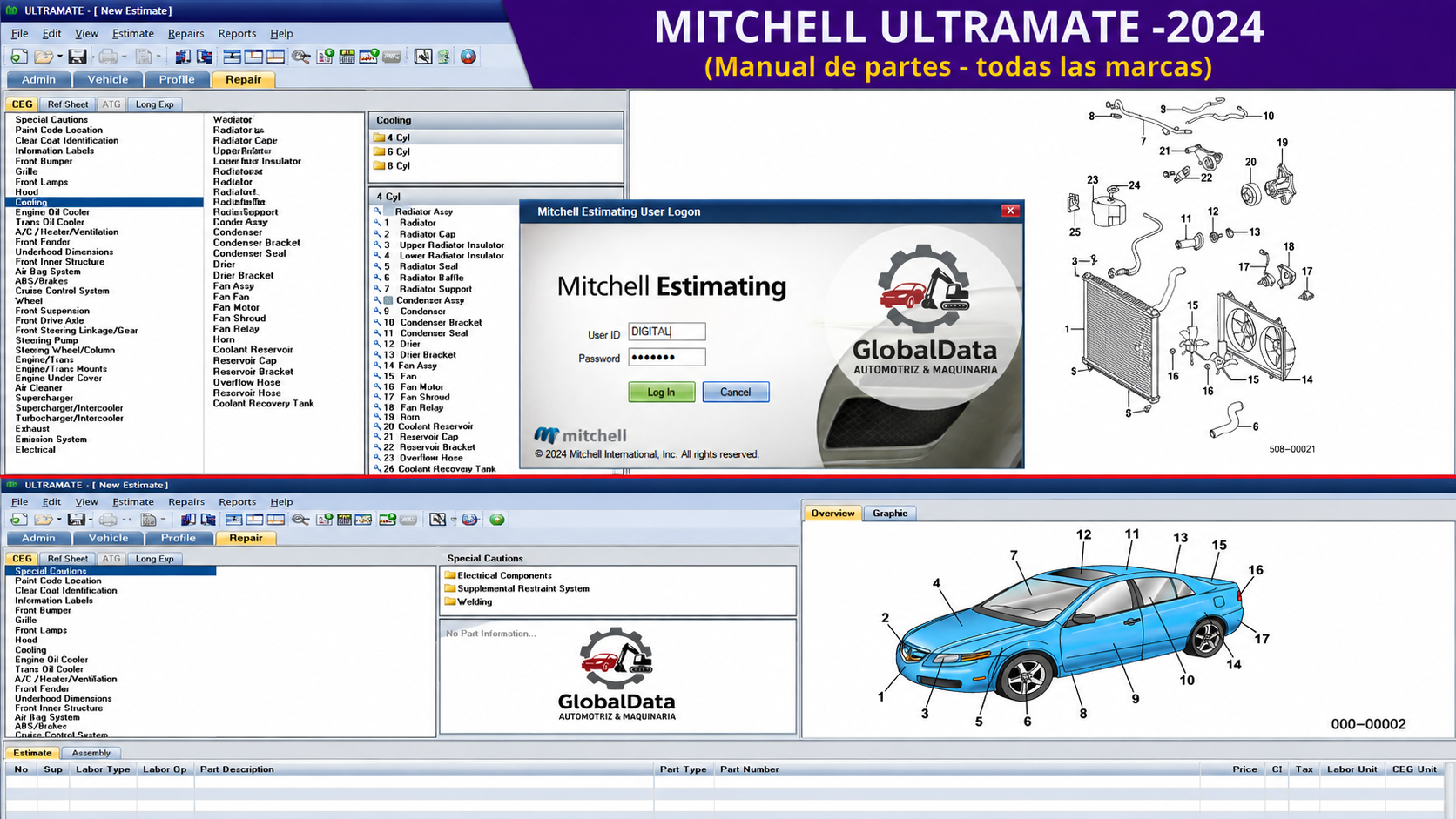
Task: Click the Cancel button in the logon dialog
Action: tap(736, 393)
